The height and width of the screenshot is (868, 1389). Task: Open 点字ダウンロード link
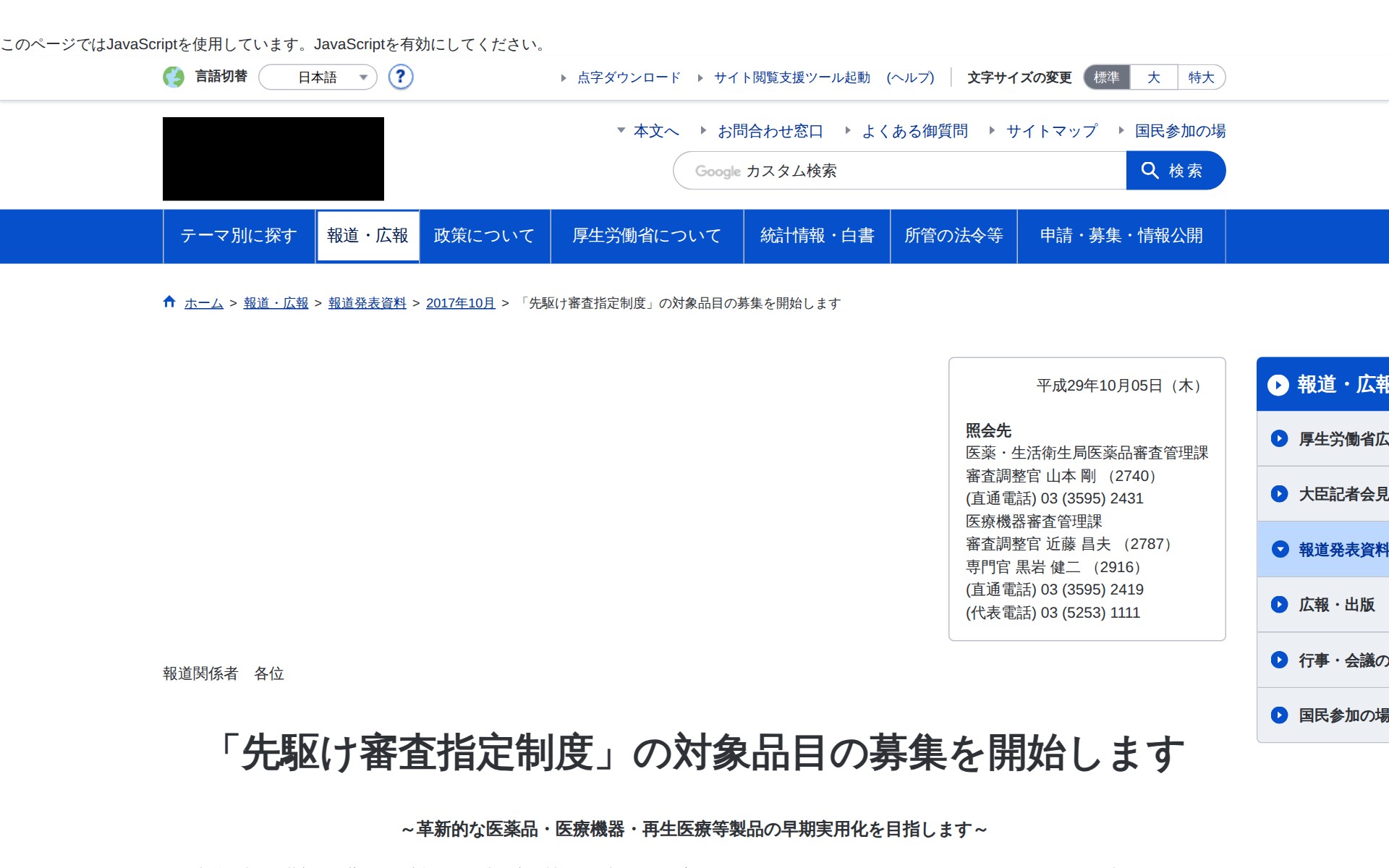629,77
